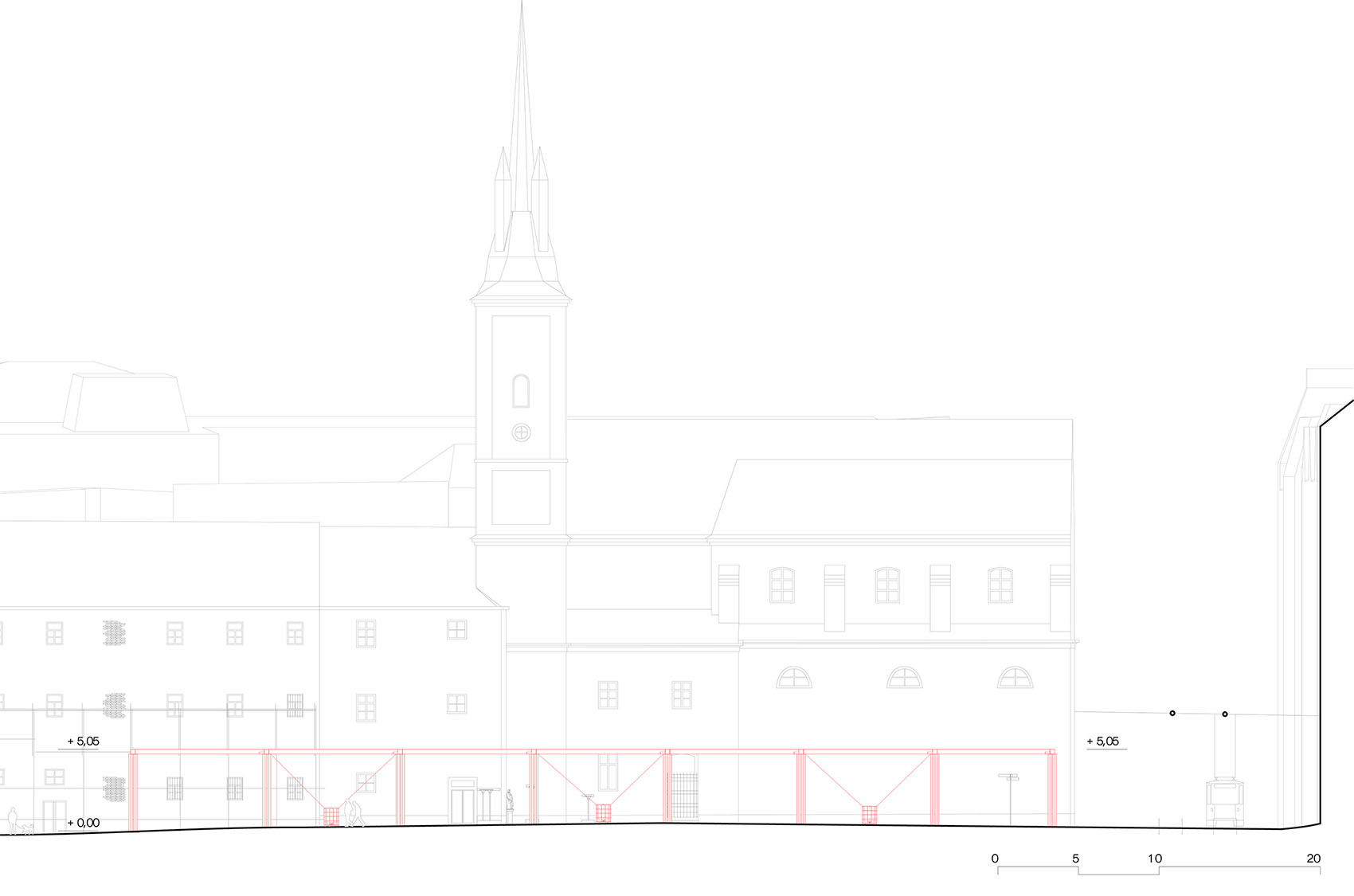Select the right "+ 5,05" elevation label

pos(1103,741)
